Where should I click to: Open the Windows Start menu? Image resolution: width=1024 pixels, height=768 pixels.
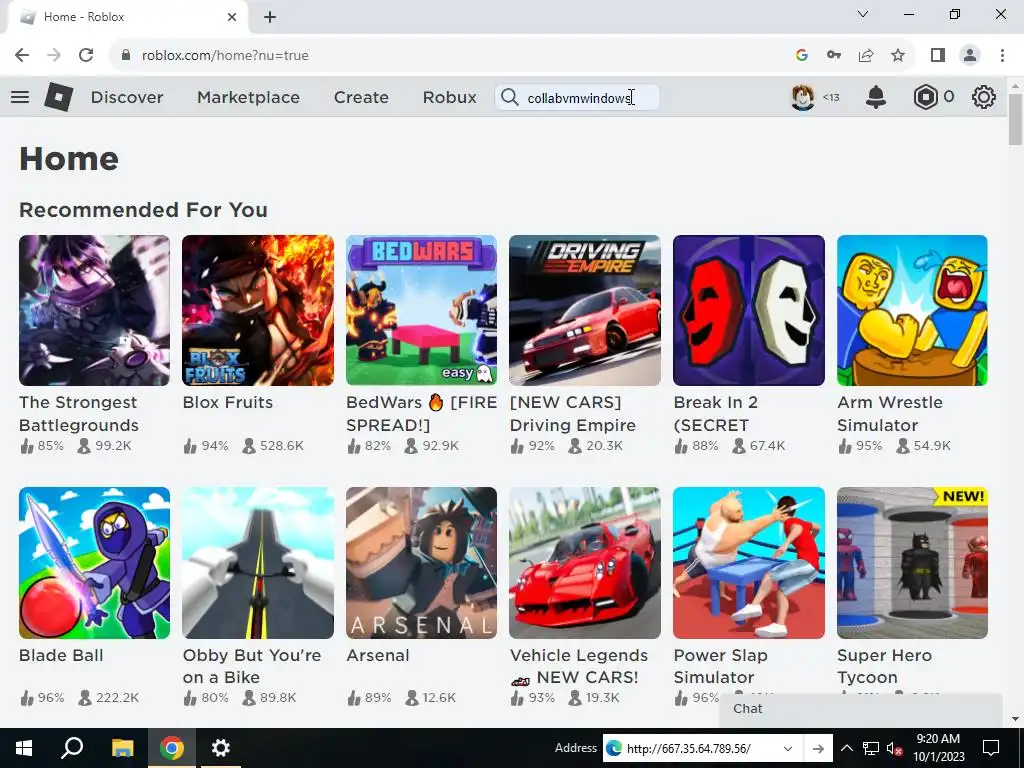point(24,748)
